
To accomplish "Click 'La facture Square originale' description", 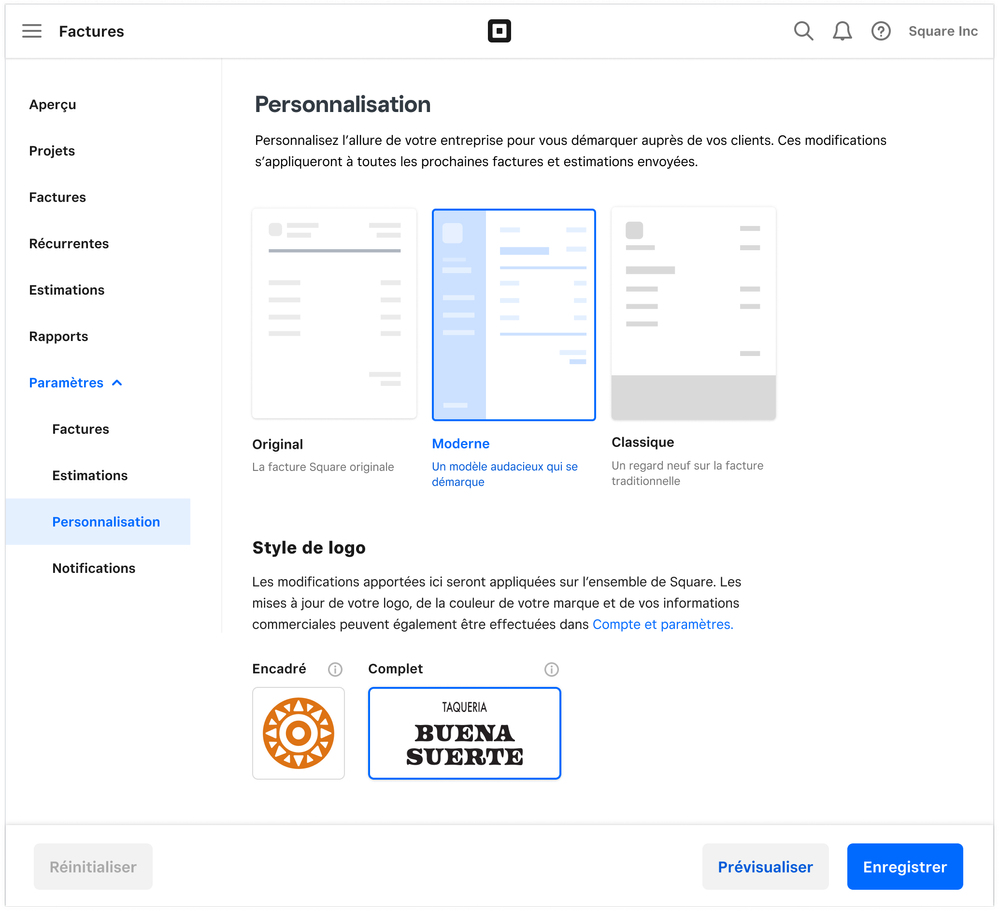I will coord(323,467).
